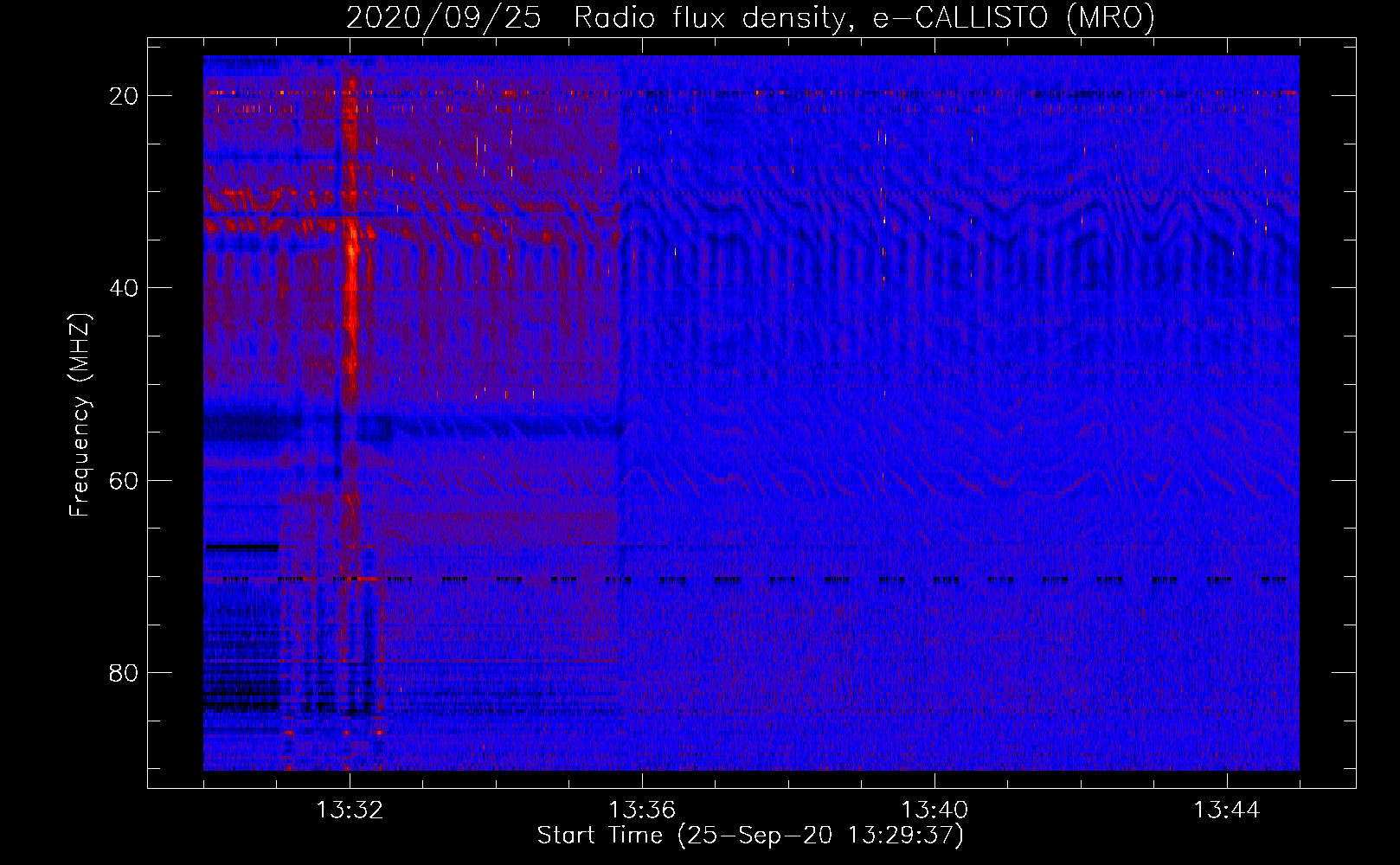Click the "Start Time (25-Sep-20 13:29:37)" label
The image size is (1400, 865).
pyautogui.click(x=750, y=836)
